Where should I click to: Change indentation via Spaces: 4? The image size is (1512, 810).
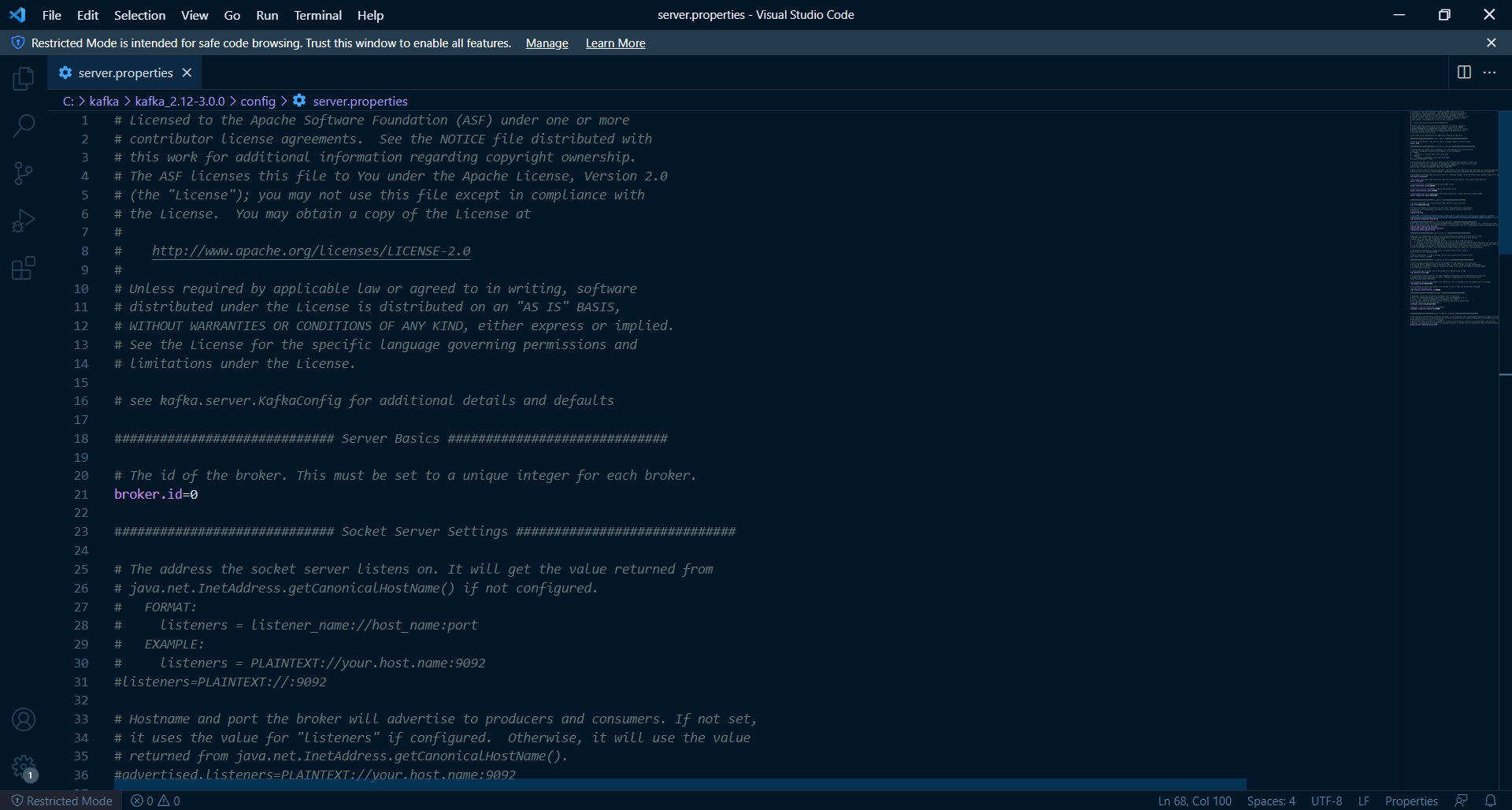(x=1271, y=801)
